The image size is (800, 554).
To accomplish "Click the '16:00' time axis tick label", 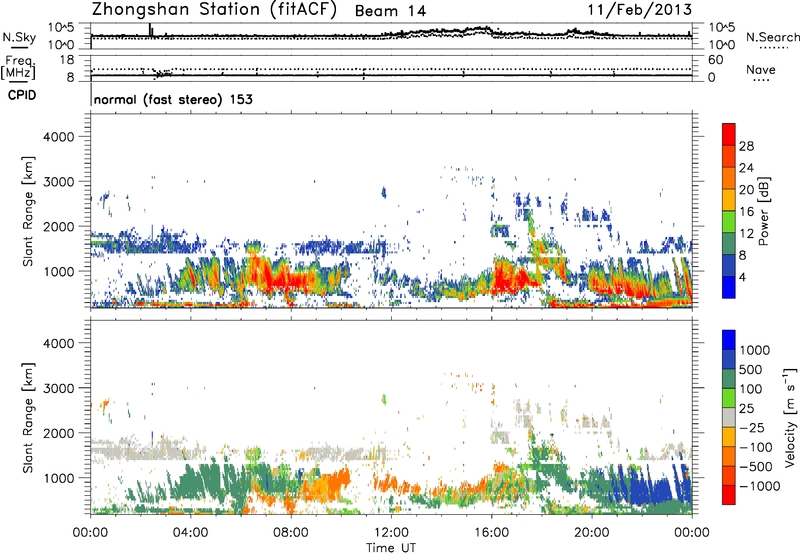I will point(491,533).
